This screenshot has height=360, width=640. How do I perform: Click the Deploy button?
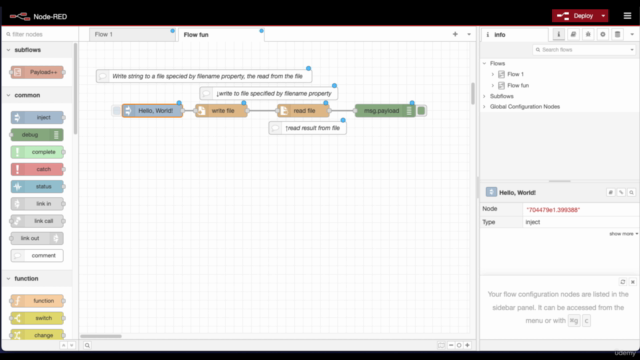pyautogui.click(x=575, y=16)
